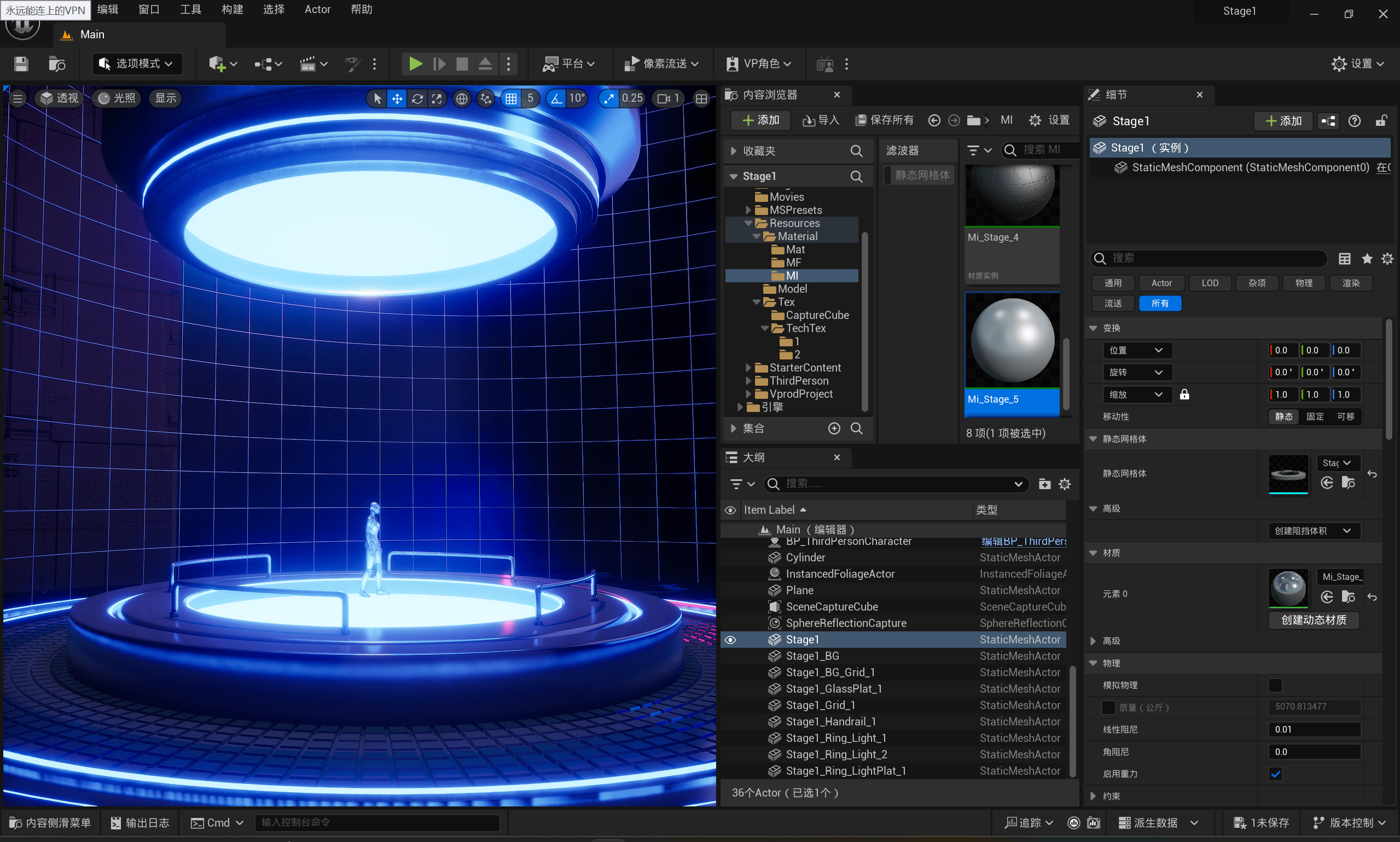Open the 工具 menu
1400x842 pixels.
click(190, 10)
